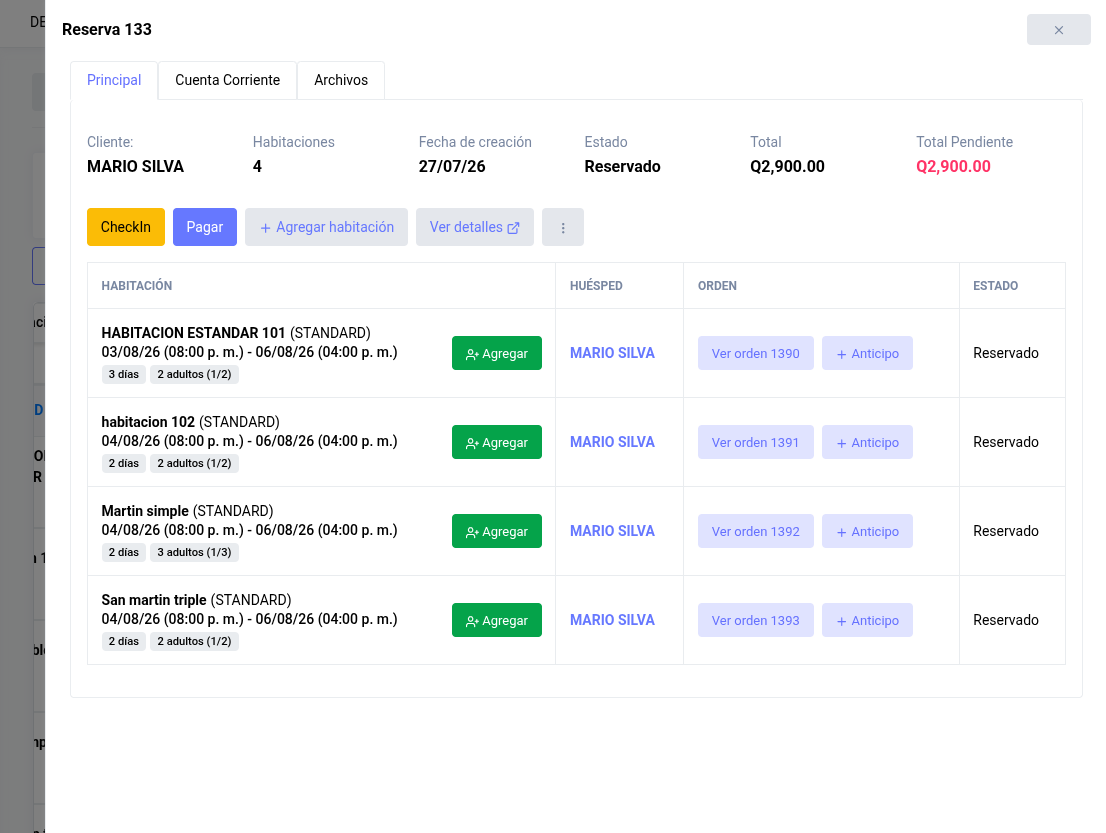
Task: Click Agregar habitación button
Action: [x=326, y=227]
